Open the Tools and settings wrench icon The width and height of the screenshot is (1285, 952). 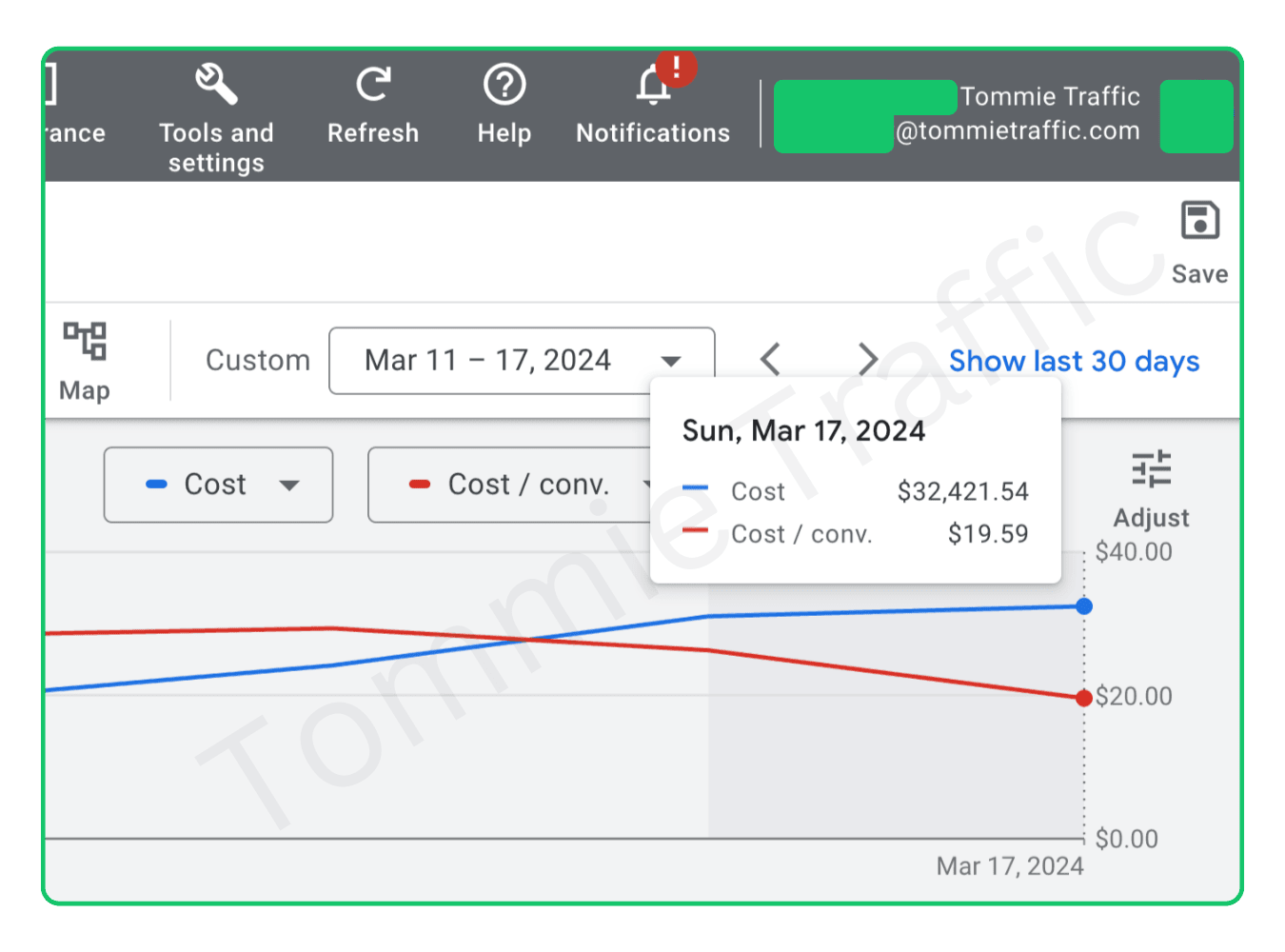coord(216,86)
